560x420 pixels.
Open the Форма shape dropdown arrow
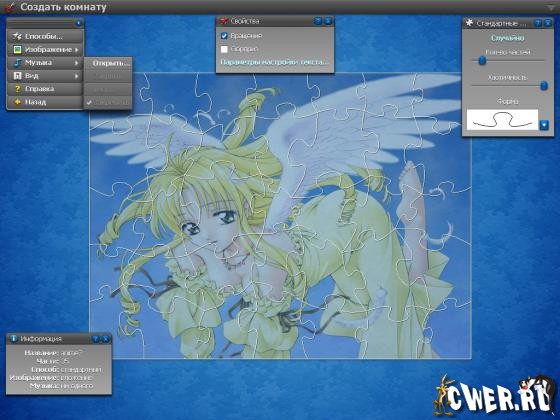tap(544, 125)
